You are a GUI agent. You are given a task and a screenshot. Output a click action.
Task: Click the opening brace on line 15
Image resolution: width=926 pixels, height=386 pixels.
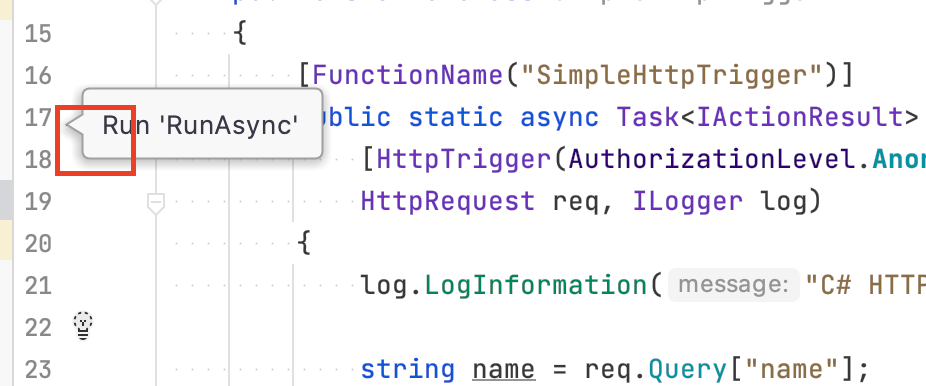point(240,33)
